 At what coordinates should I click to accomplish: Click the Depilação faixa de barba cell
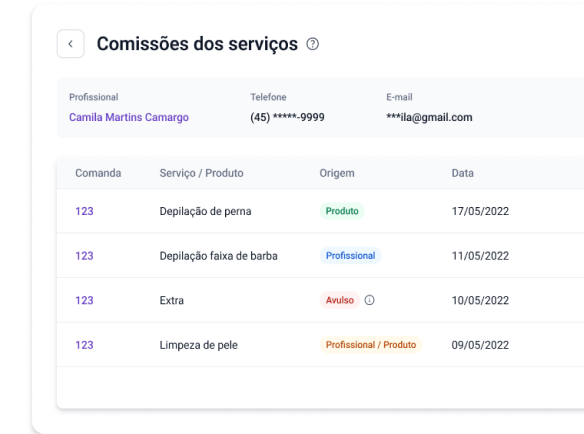point(219,256)
